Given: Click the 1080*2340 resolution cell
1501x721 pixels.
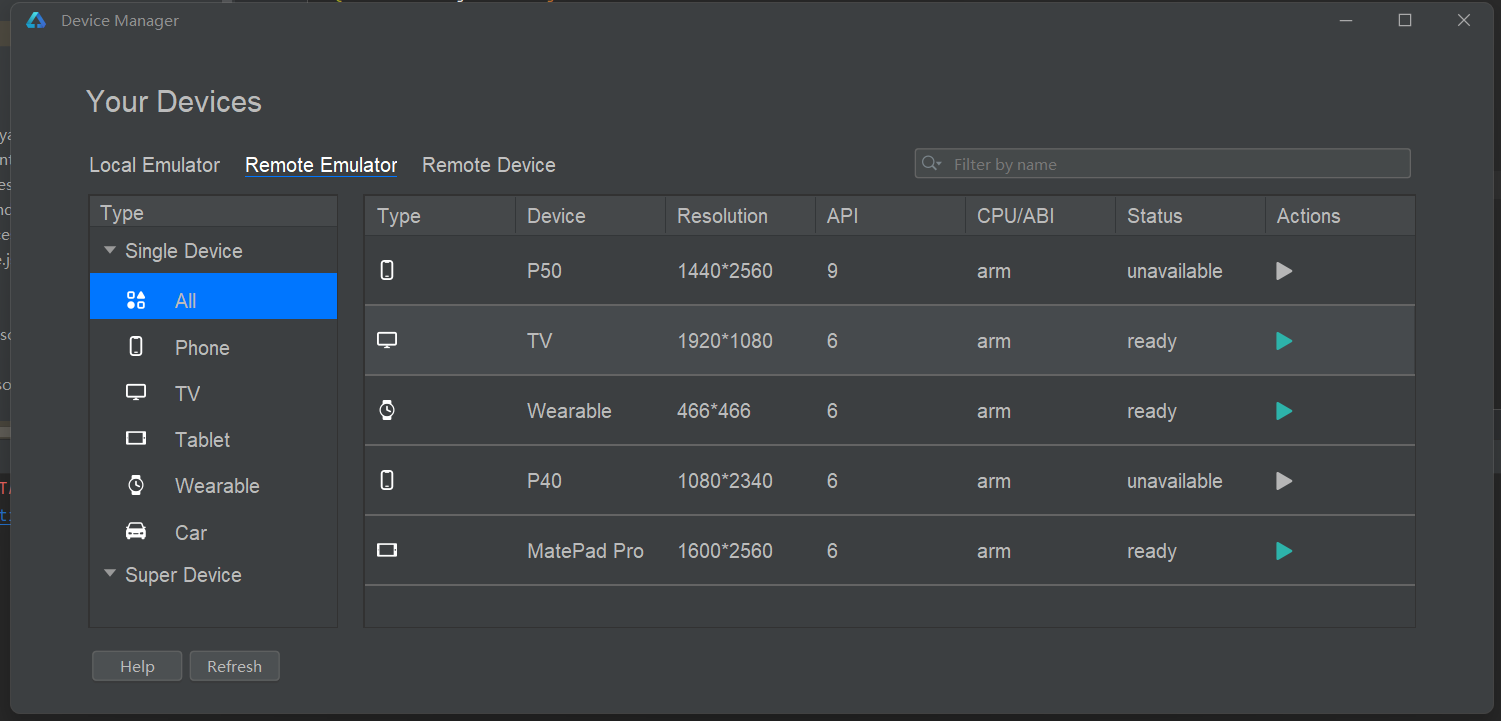Looking at the screenshot, I should [725, 481].
